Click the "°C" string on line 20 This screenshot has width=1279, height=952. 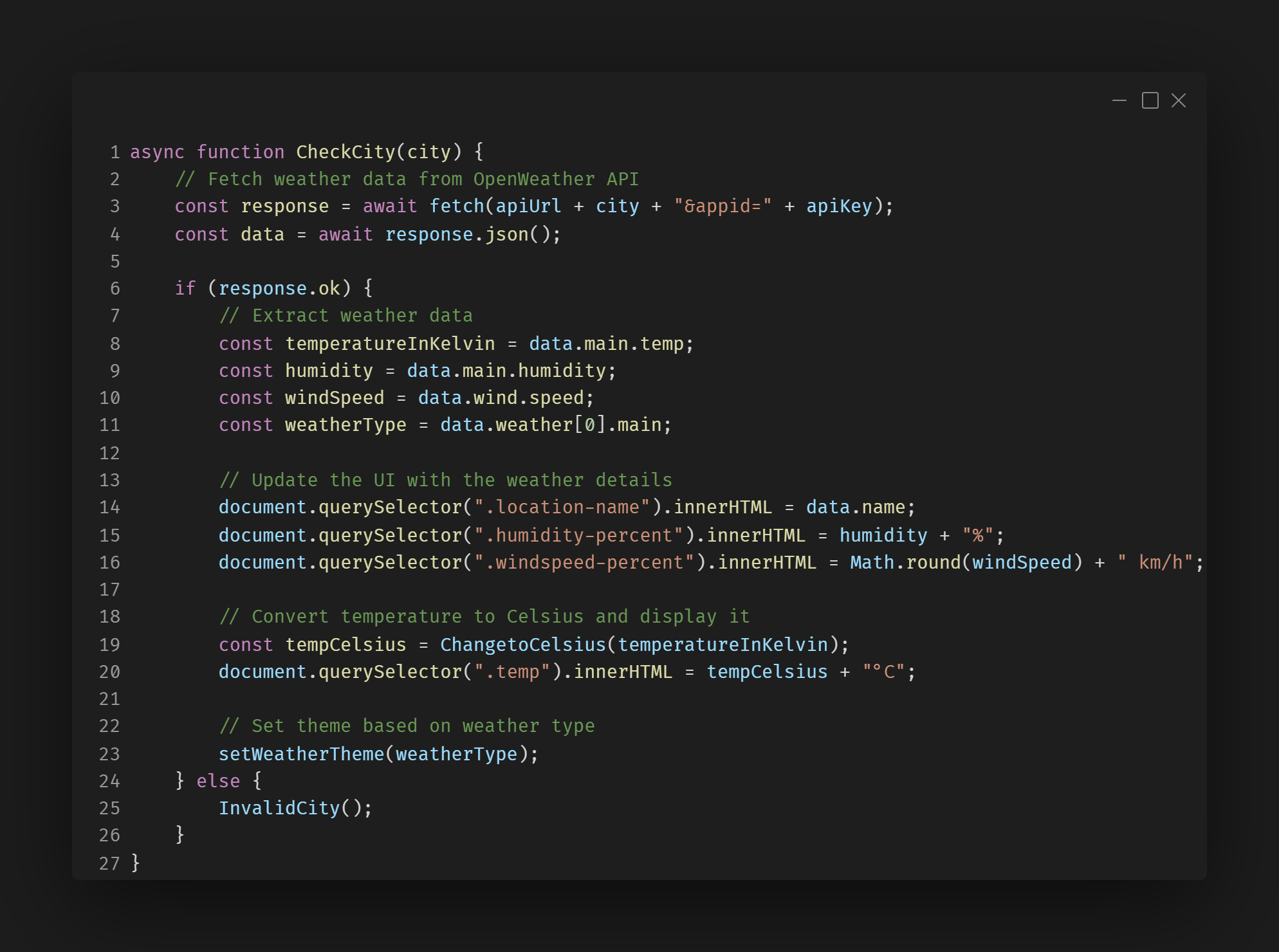pos(883,672)
